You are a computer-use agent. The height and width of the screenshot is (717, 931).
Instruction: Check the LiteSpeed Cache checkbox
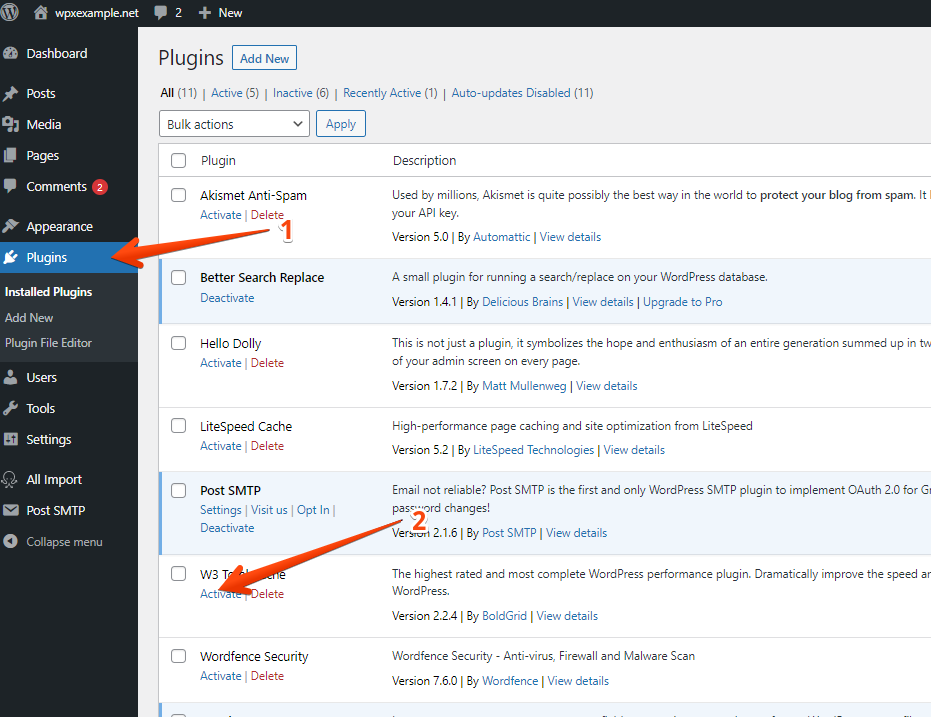[179, 426]
